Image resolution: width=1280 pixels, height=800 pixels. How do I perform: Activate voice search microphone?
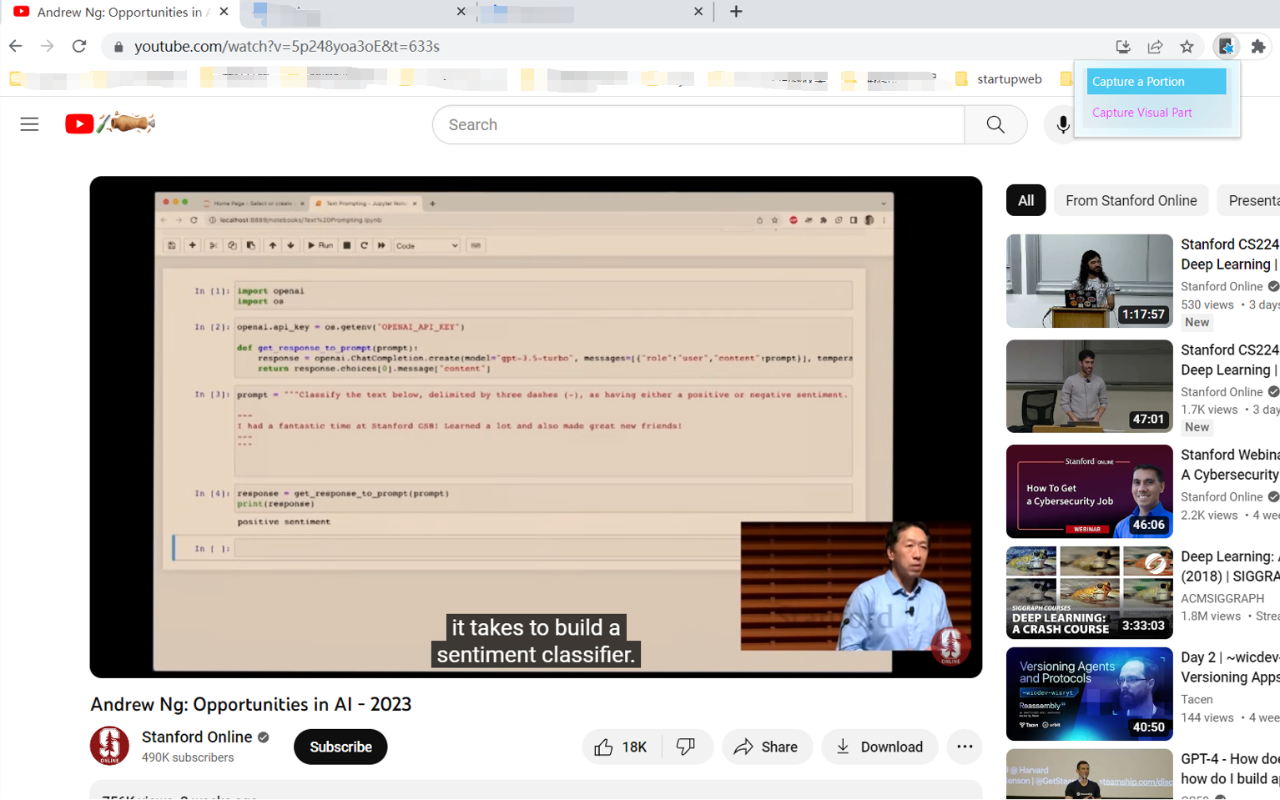point(1062,125)
